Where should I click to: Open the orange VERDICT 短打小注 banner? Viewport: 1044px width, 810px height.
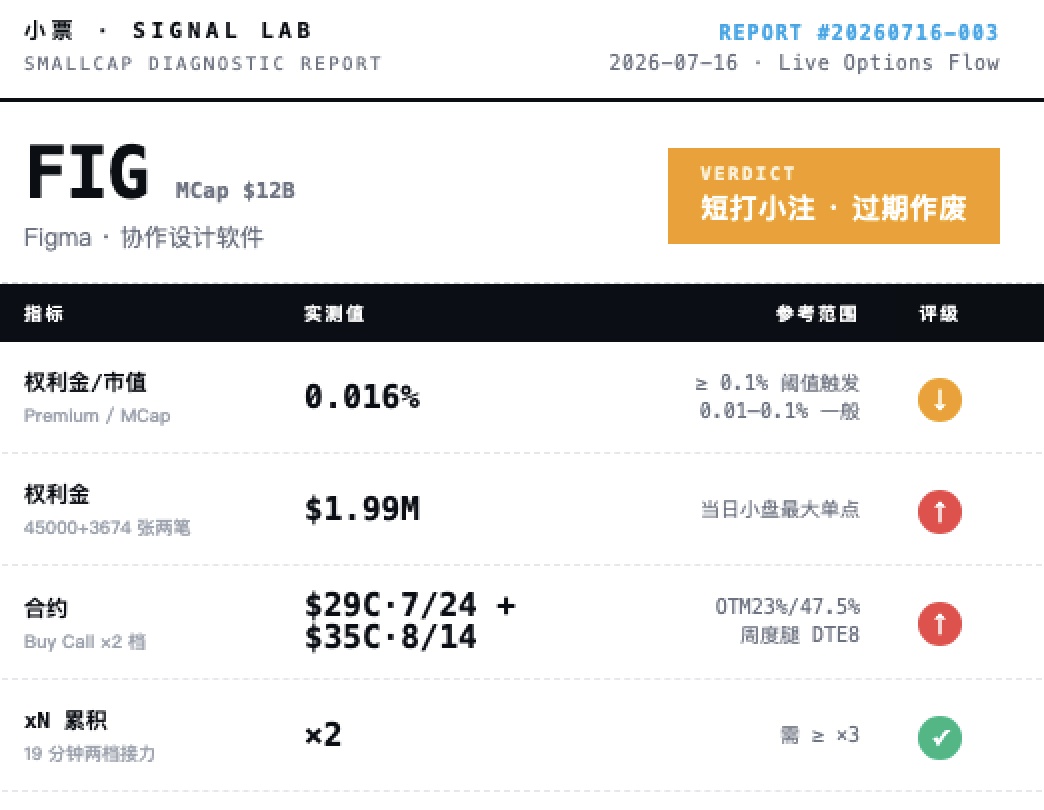(x=834, y=196)
